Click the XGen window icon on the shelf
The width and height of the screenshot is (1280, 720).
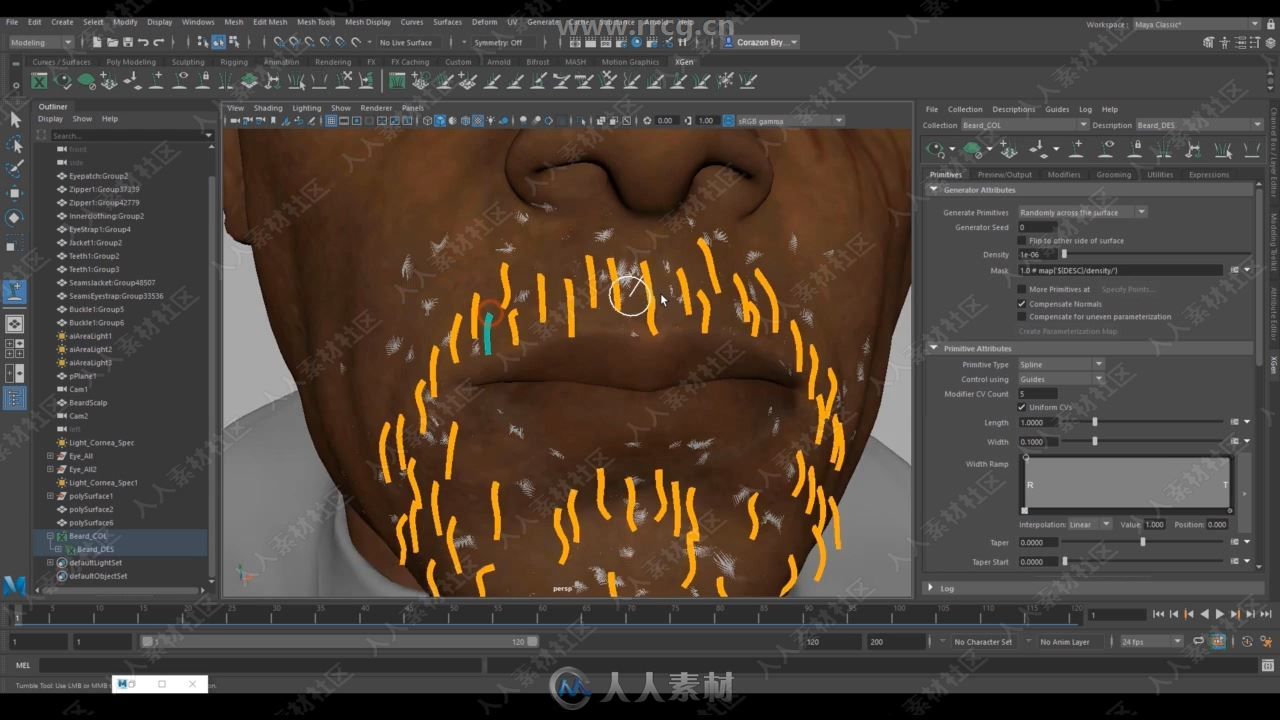pos(39,81)
